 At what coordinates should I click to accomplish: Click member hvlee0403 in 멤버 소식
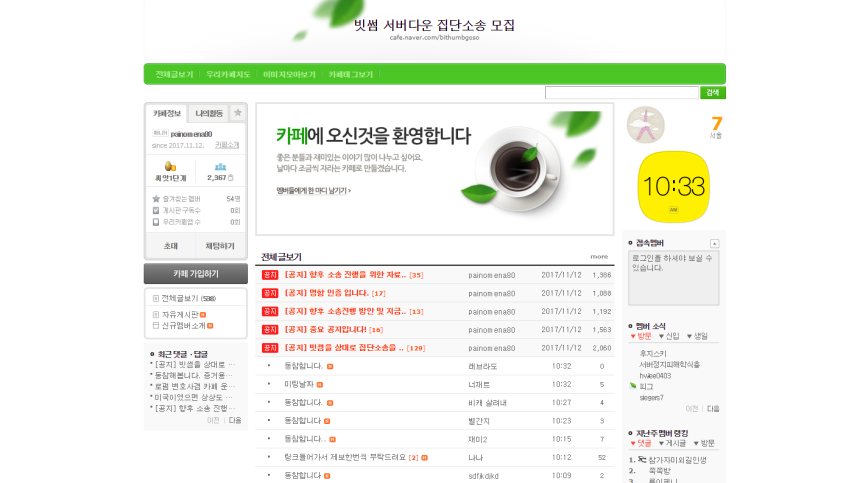tap(655, 376)
